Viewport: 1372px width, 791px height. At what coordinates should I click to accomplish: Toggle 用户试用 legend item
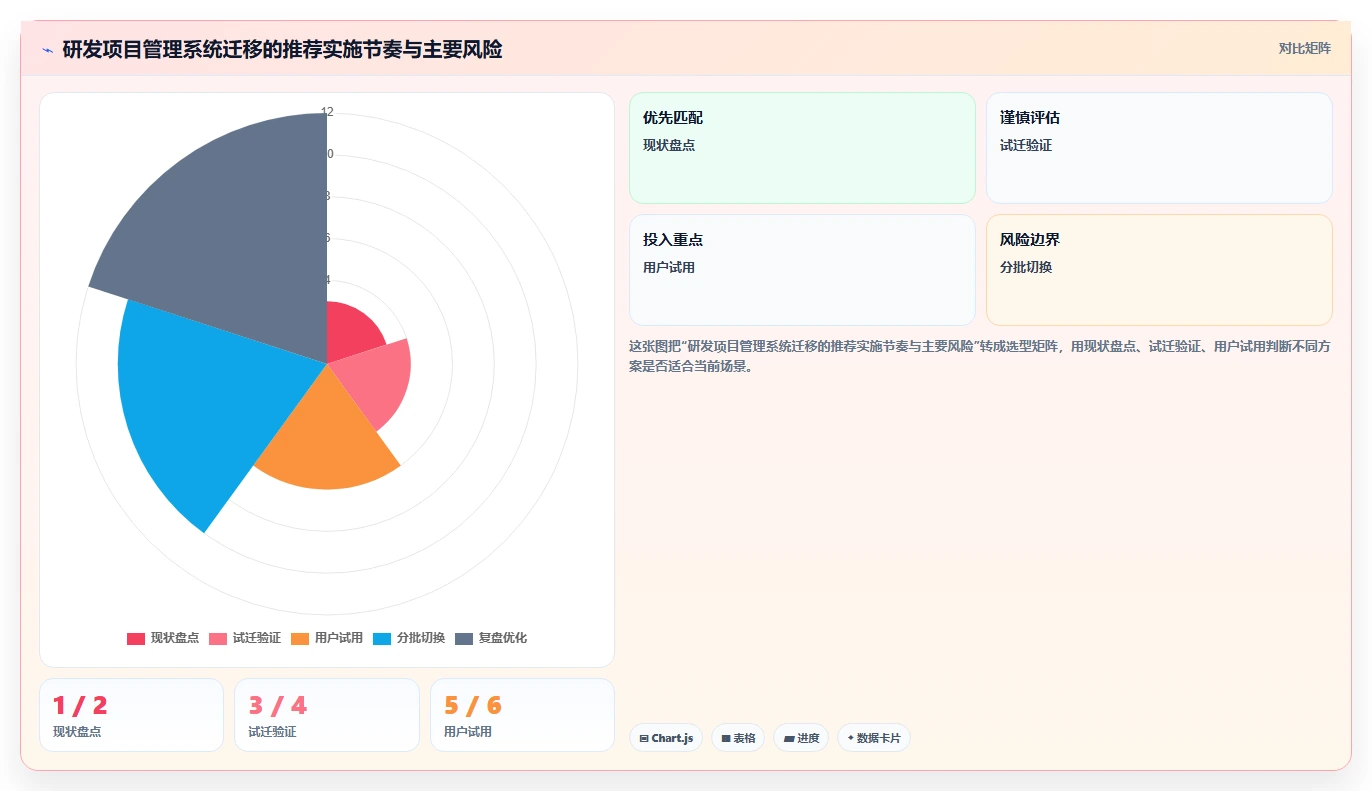327,638
